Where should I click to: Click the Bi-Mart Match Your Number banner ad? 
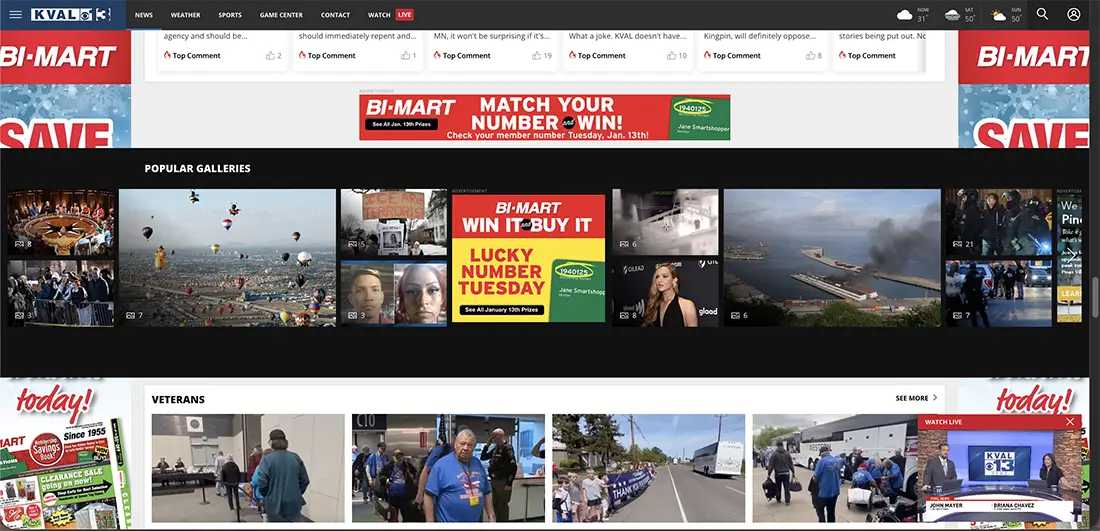point(544,117)
